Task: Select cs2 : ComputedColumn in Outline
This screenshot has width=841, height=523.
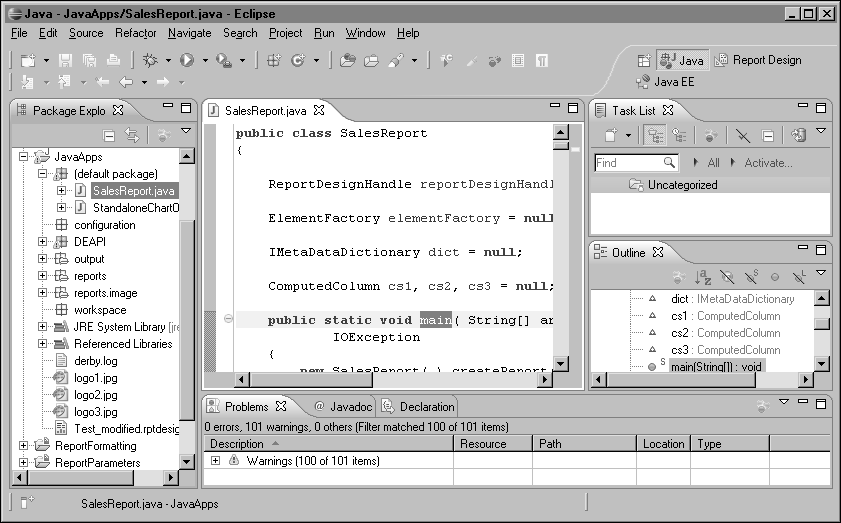Action: click(726, 333)
